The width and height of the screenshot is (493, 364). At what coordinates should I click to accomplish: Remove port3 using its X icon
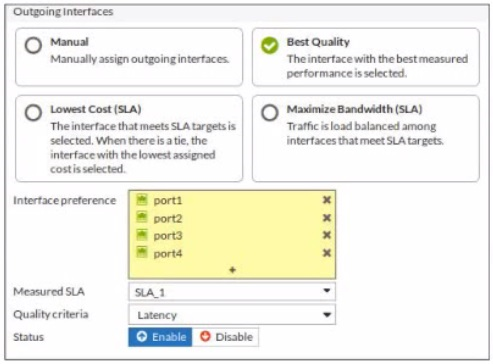[327, 235]
